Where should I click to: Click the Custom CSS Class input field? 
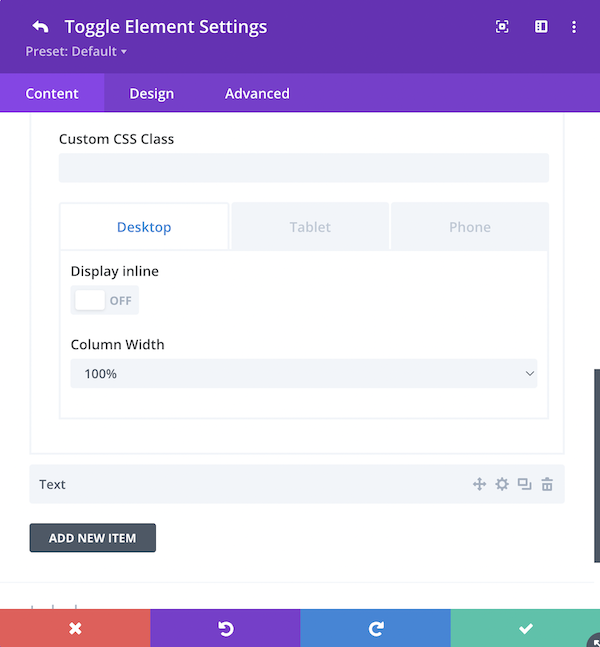tap(304, 168)
